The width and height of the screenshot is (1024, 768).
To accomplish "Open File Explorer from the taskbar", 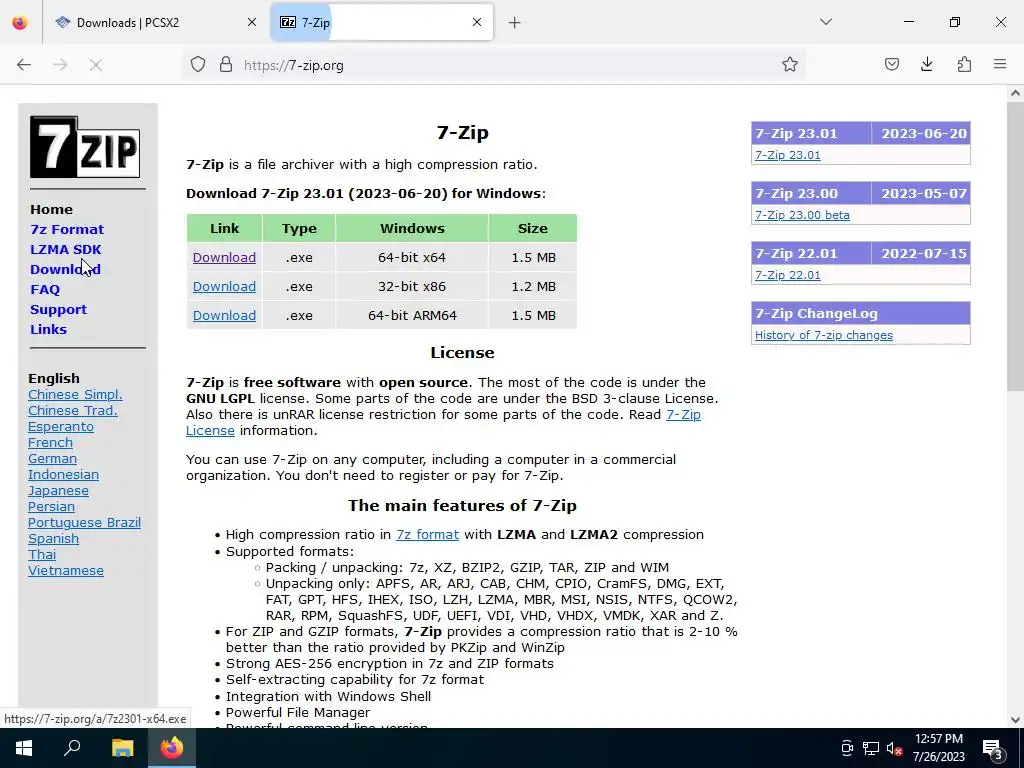I will click(x=122, y=748).
